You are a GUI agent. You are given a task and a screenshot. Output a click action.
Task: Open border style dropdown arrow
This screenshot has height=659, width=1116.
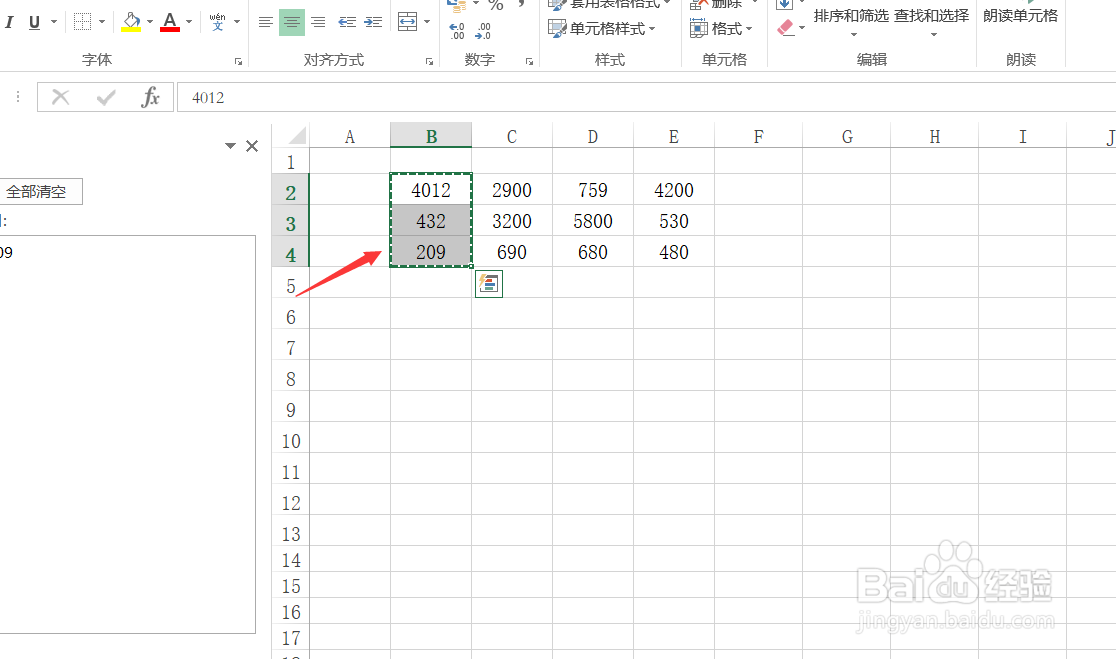[102, 22]
